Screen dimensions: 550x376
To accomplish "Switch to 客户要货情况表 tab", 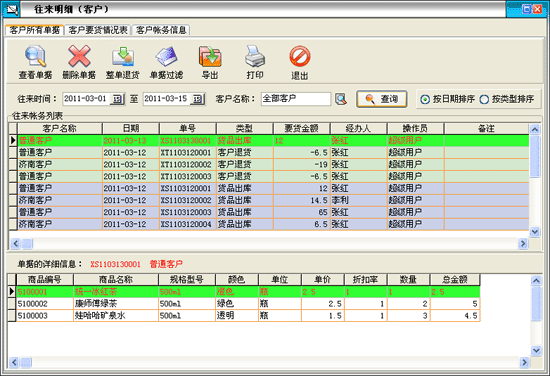I will (x=98, y=30).
